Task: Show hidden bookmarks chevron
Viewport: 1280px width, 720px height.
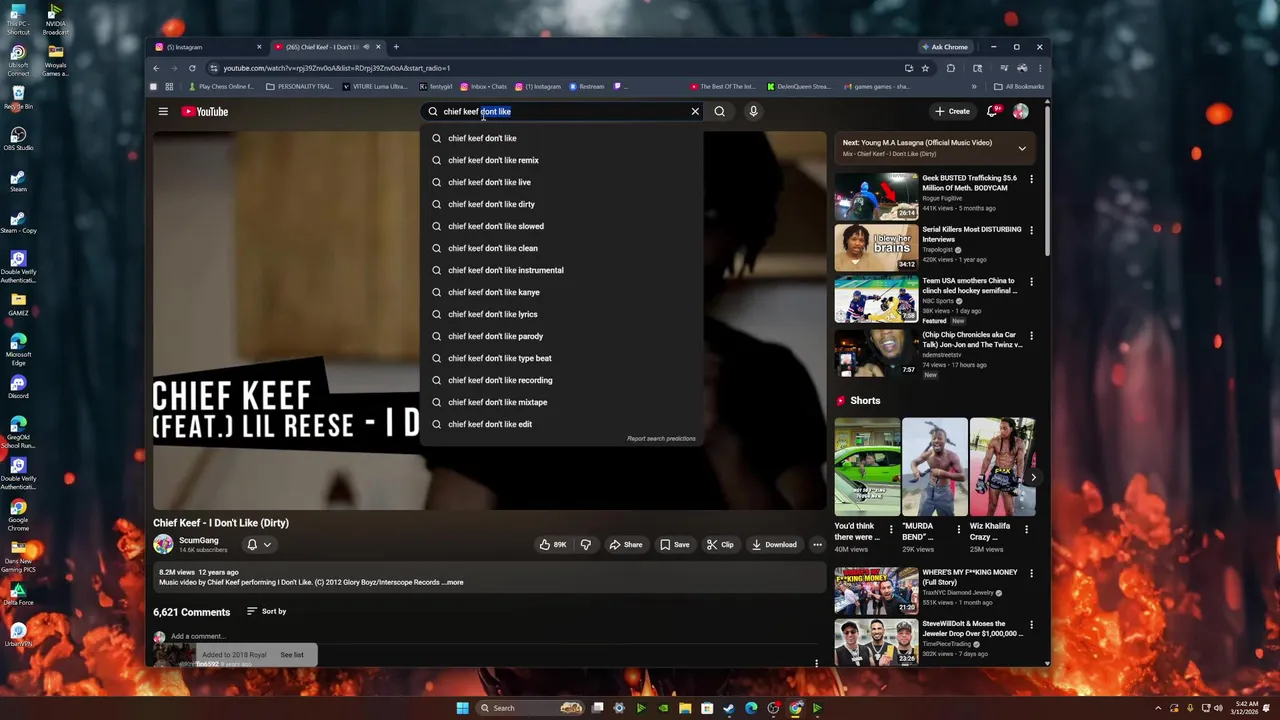Action: tap(974, 86)
